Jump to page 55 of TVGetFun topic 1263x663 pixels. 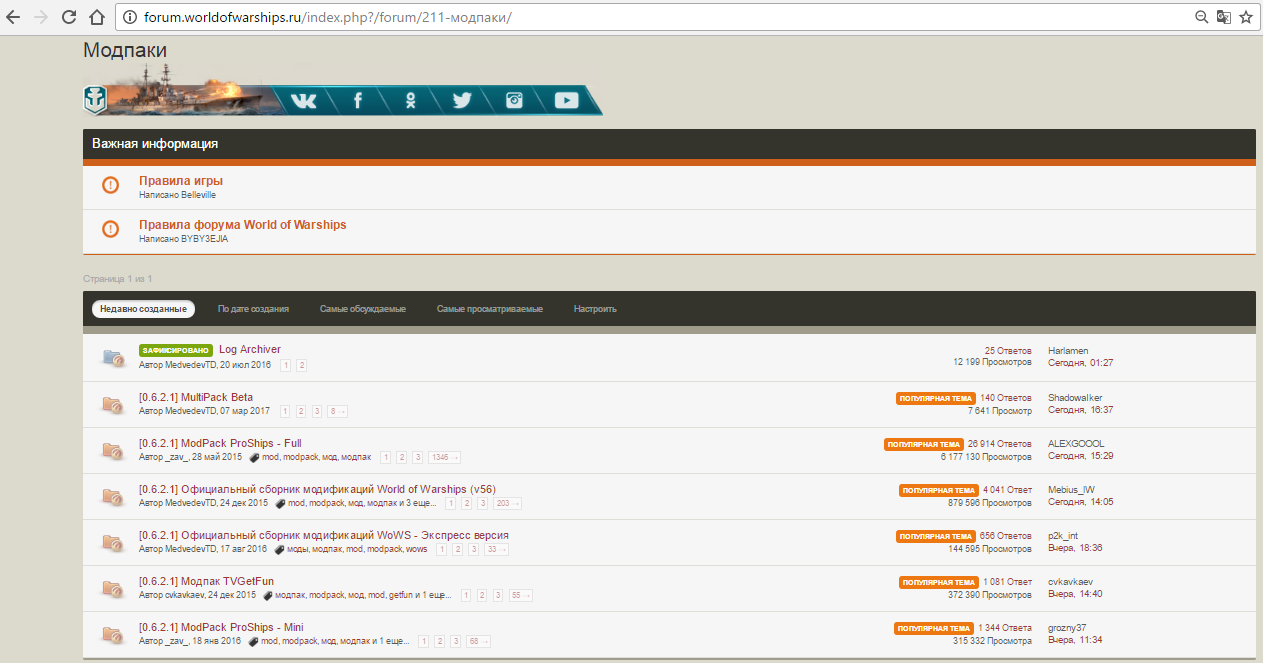click(521, 595)
